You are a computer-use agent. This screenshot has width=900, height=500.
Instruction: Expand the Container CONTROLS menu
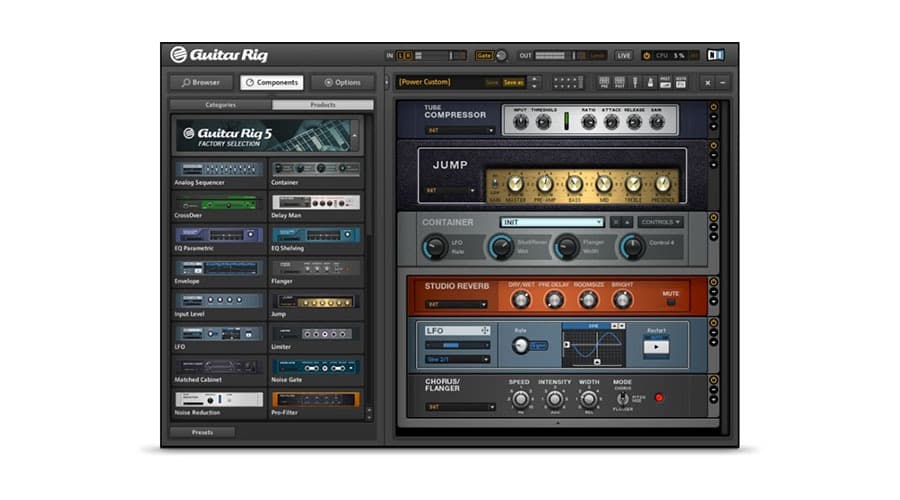pyautogui.click(x=660, y=222)
